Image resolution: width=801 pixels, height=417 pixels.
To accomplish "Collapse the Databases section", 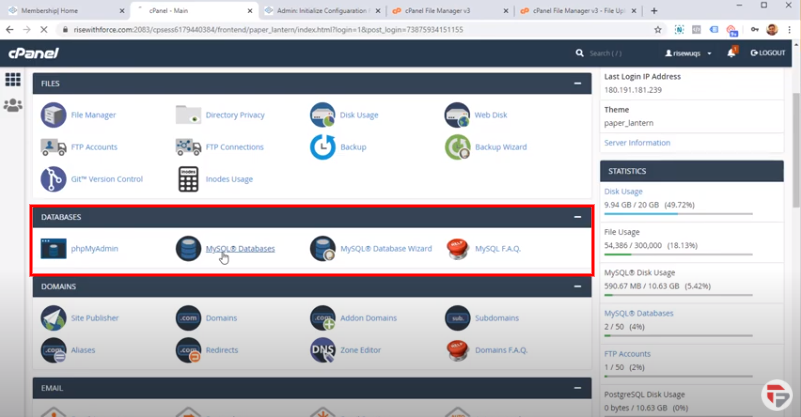I will click(x=577, y=217).
